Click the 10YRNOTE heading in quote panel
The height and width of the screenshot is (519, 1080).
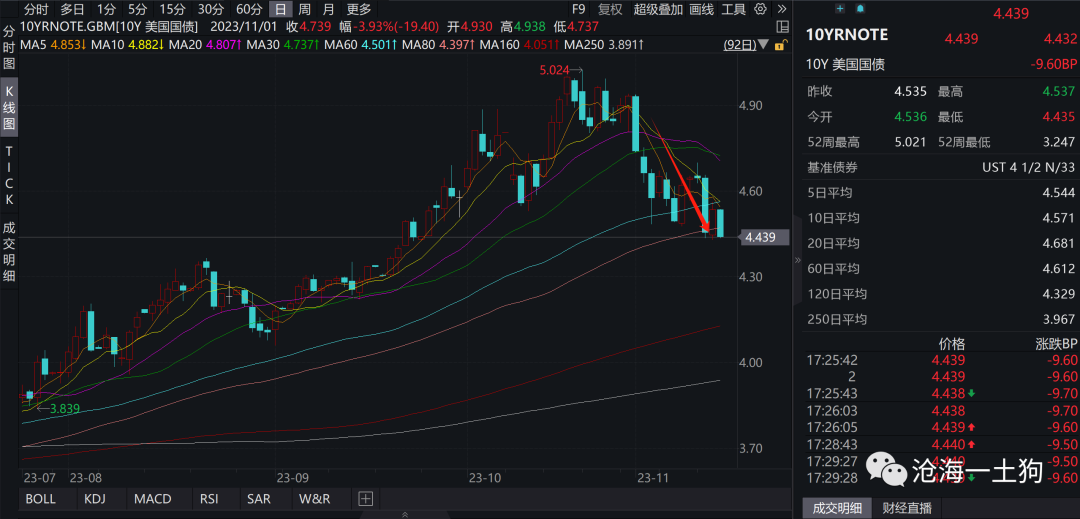click(x=847, y=35)
